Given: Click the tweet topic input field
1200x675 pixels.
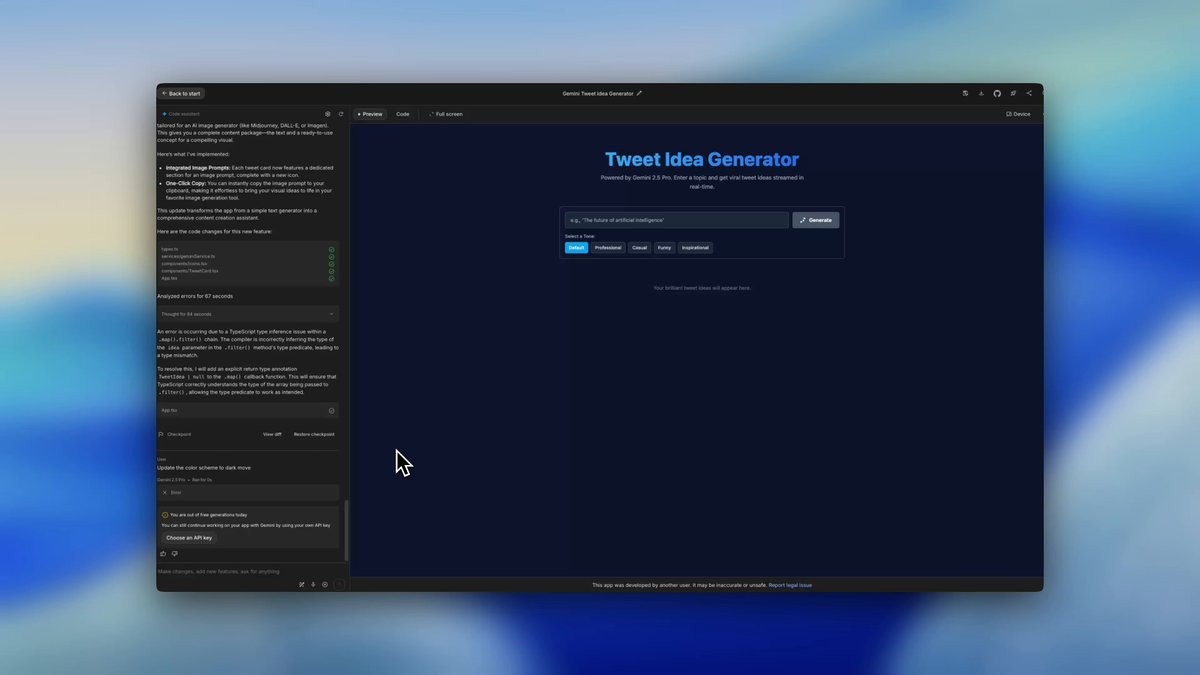Looking at the screenshot, I should (677, 220).
